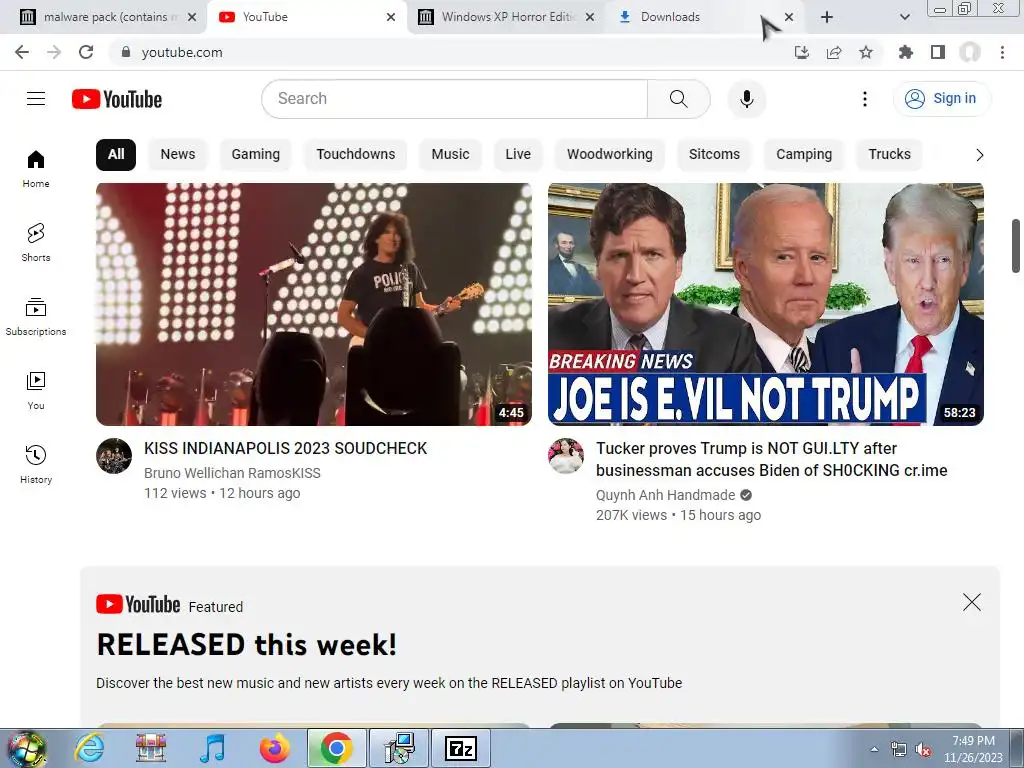The height and width of the screenshot is (768, 1024).
Task: Select the Gaming filter chip
Action: tap(255, 155)
